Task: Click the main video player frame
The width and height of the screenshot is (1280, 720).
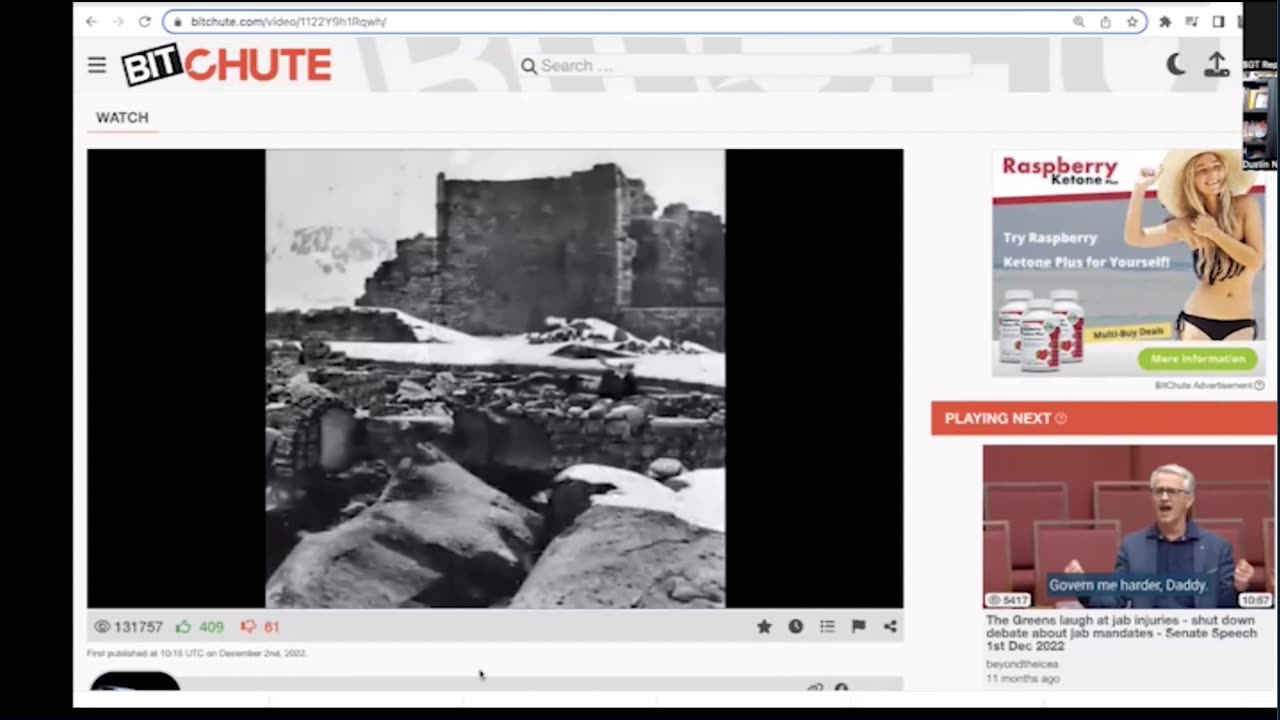Action: tap(495, 379)
